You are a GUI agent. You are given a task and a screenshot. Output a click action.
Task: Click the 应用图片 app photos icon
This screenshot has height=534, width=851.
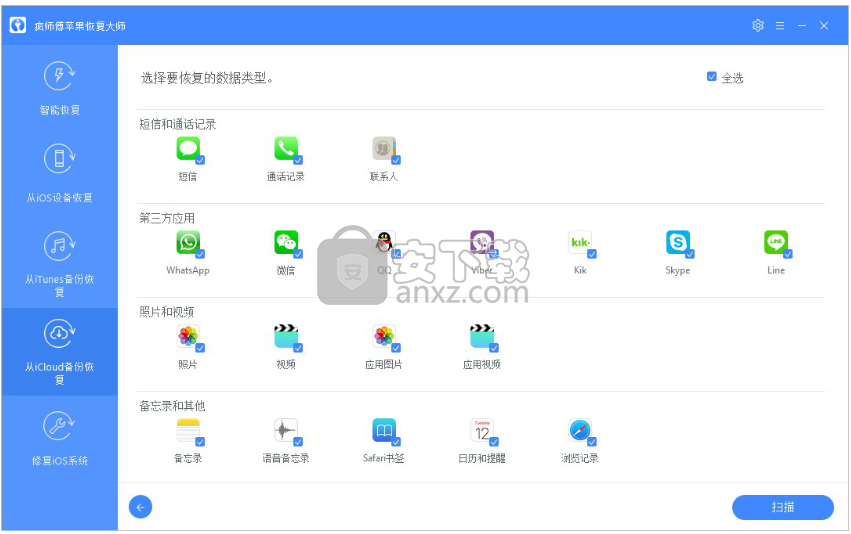point(384,336)
